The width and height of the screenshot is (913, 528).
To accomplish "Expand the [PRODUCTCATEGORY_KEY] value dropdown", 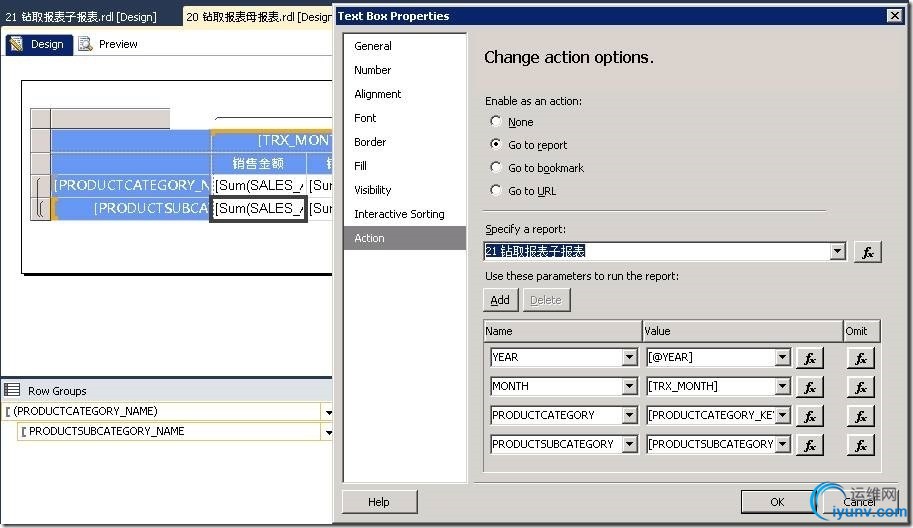I will click(x=783, y=415).
